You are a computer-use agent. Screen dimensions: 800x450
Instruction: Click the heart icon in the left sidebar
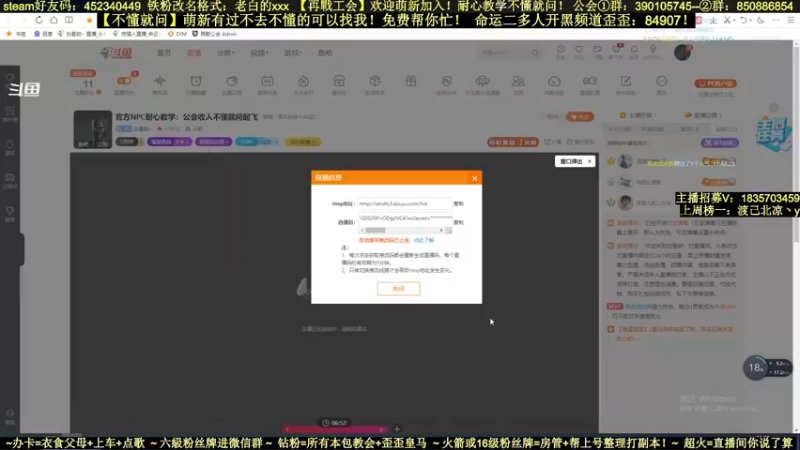pyautogui.click(x=10, y=78)
